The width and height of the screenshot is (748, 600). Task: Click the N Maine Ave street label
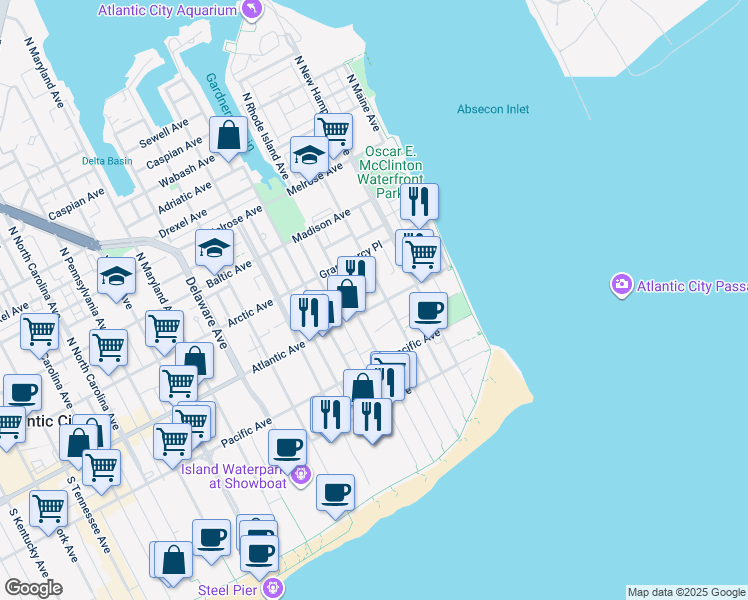(x=364, y=103)
